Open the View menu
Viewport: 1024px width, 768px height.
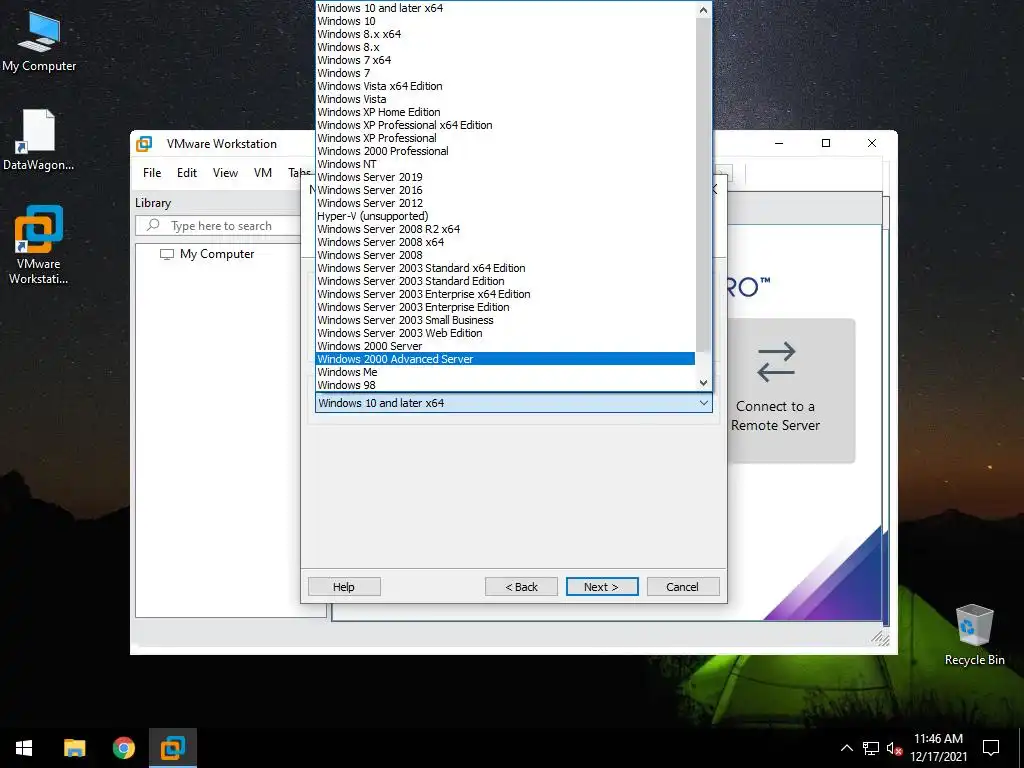point(225,172)
